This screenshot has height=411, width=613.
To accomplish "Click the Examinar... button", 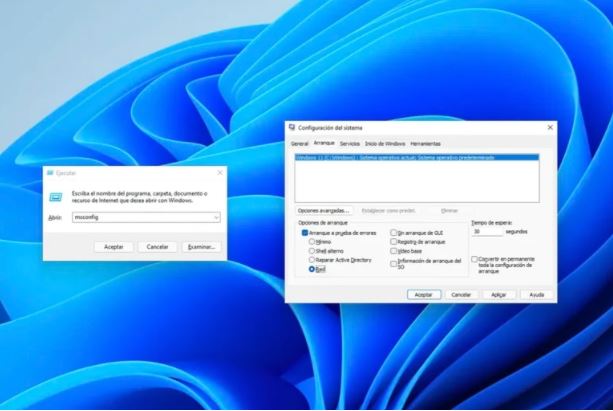I will [201, 247].
